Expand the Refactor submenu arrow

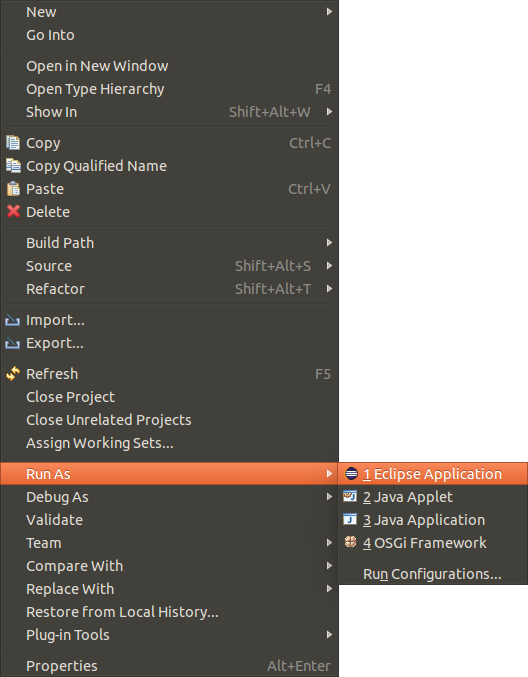(329, 288)
